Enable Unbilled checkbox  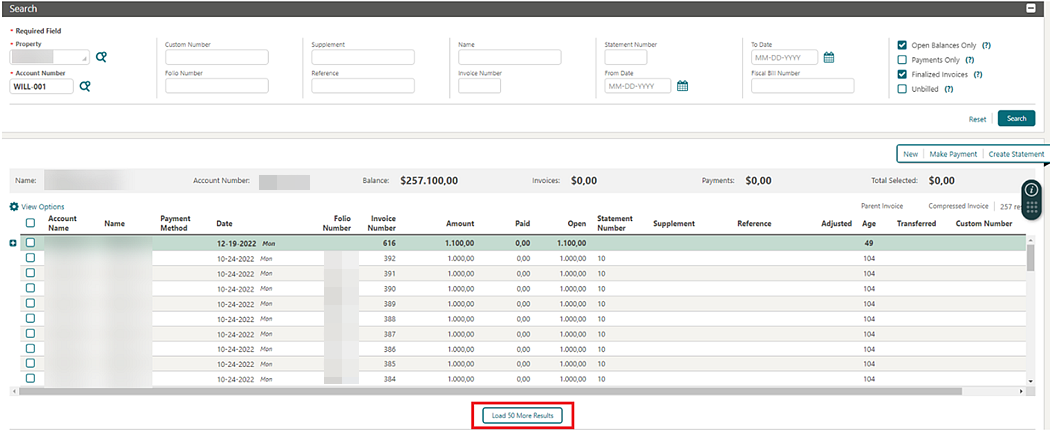[x=902, y=88]
